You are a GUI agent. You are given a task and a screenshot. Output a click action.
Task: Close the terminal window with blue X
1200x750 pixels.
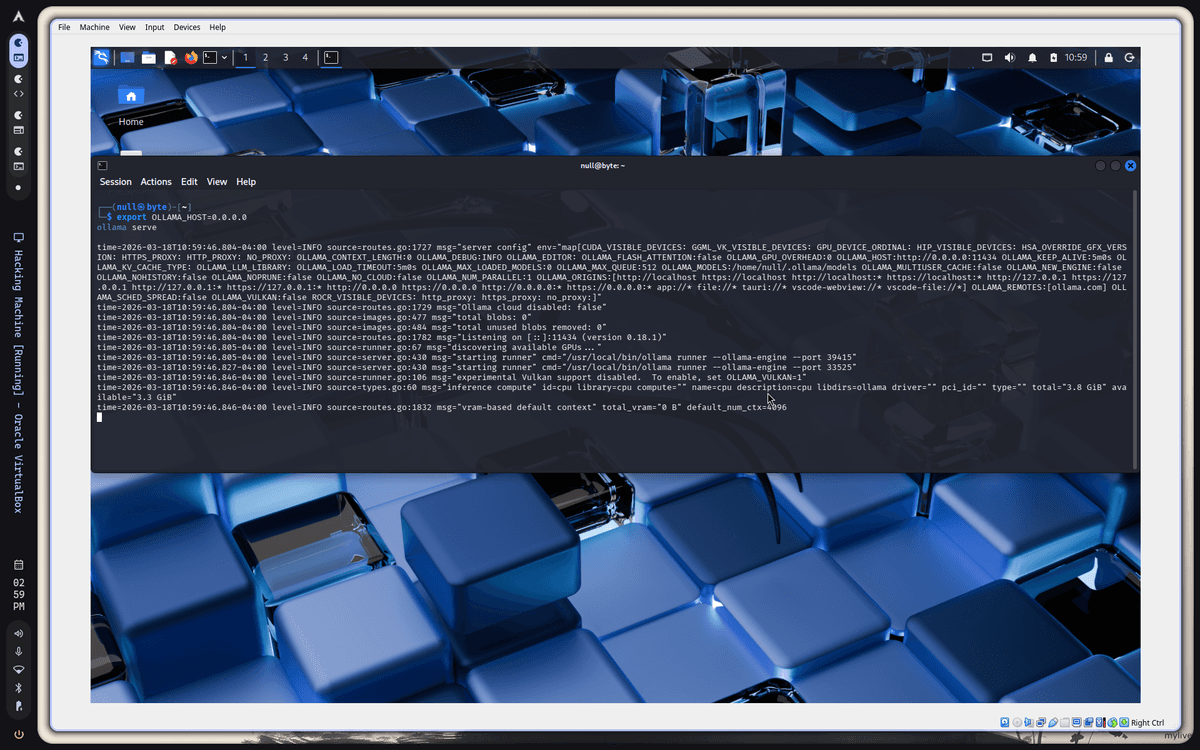coord(1130,165)
